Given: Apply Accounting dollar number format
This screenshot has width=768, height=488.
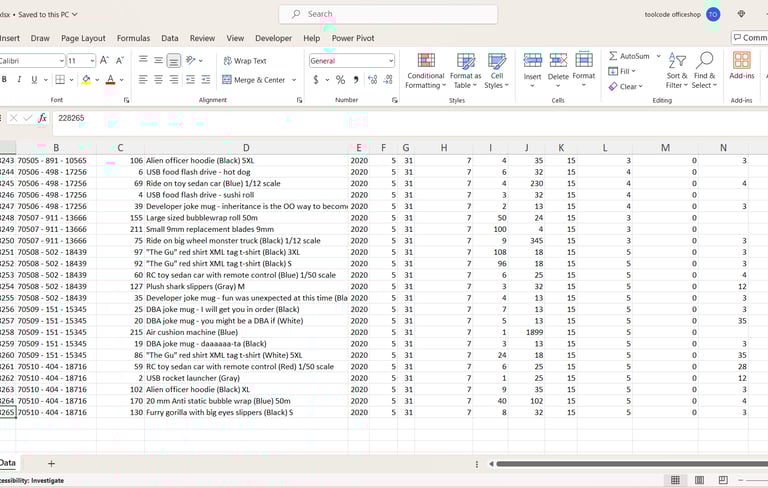Looking at the screenshot, I should (x=315, y=79).
